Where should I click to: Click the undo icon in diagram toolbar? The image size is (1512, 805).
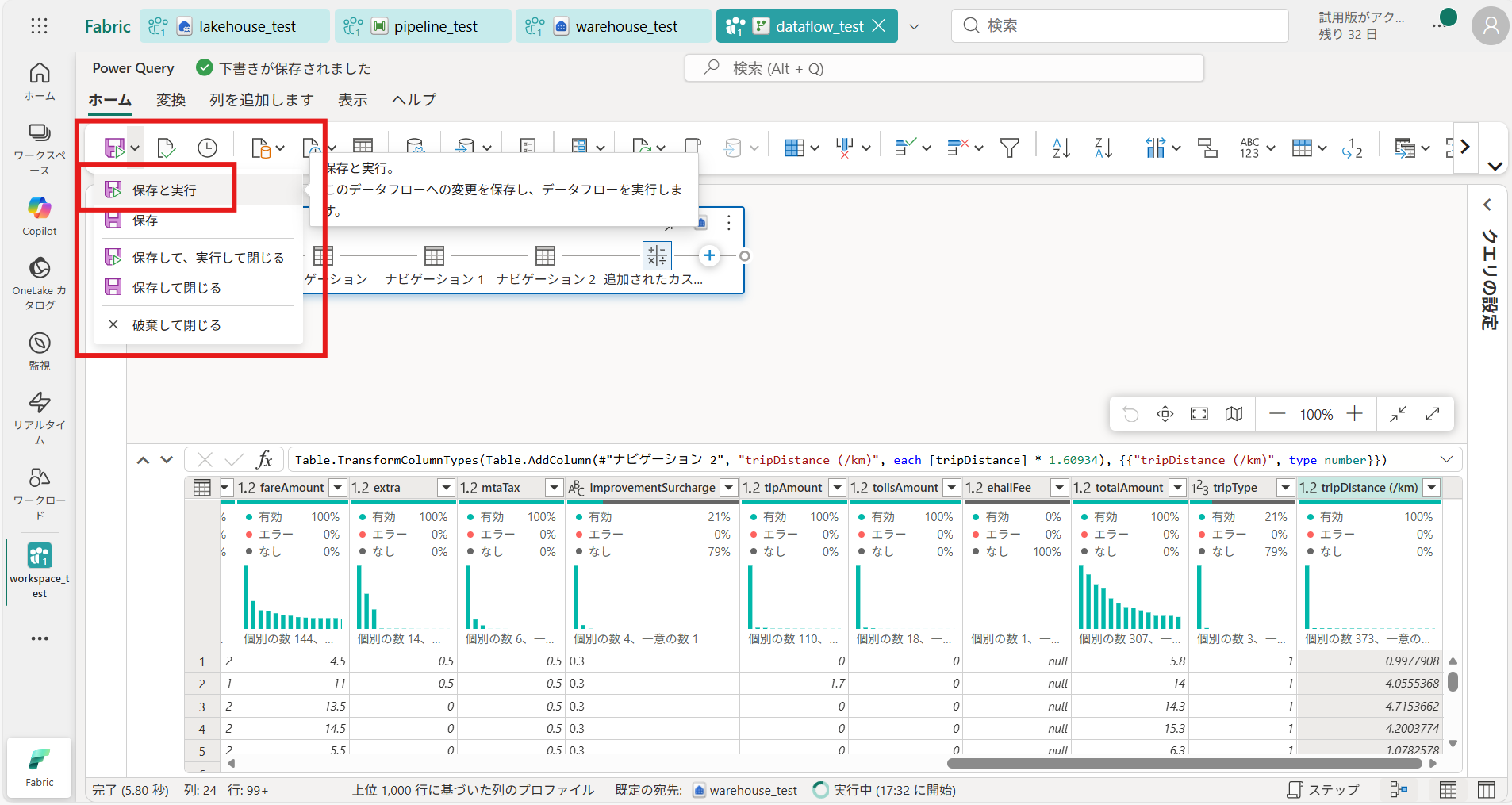coord(1130,414)
